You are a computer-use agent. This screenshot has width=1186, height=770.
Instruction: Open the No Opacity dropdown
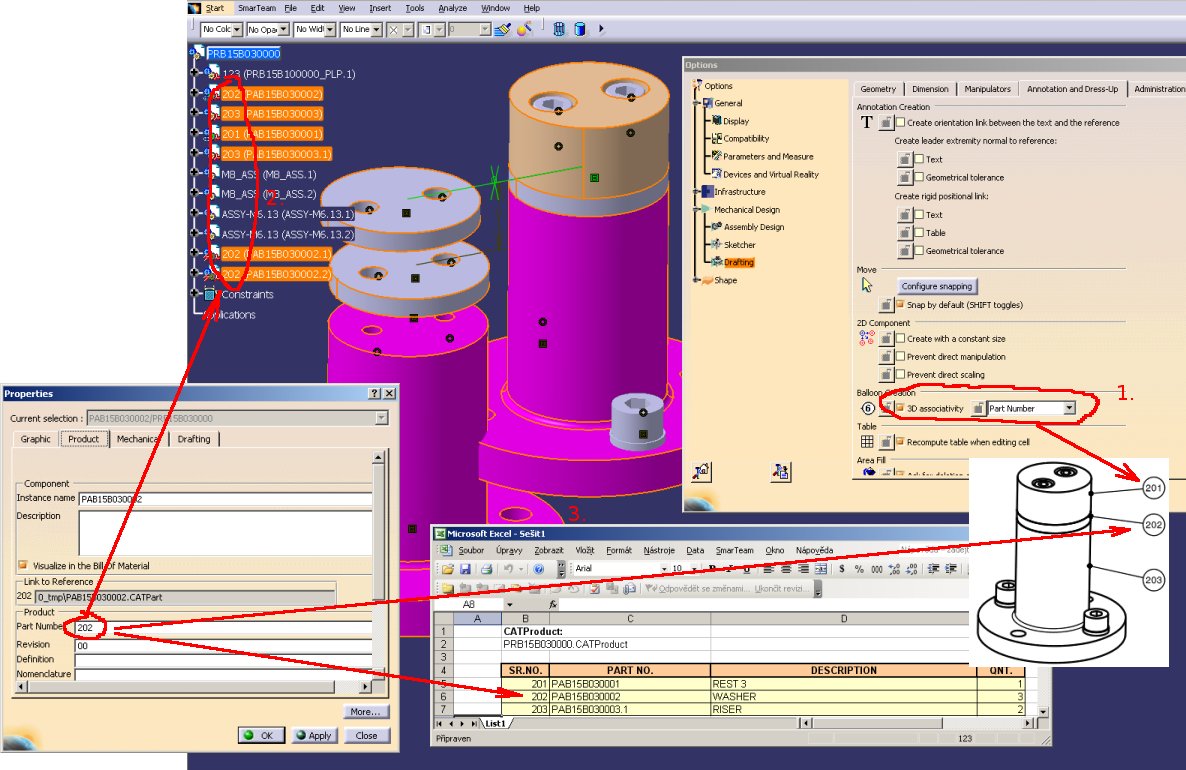pyautogui.click(x=284, y=29)
